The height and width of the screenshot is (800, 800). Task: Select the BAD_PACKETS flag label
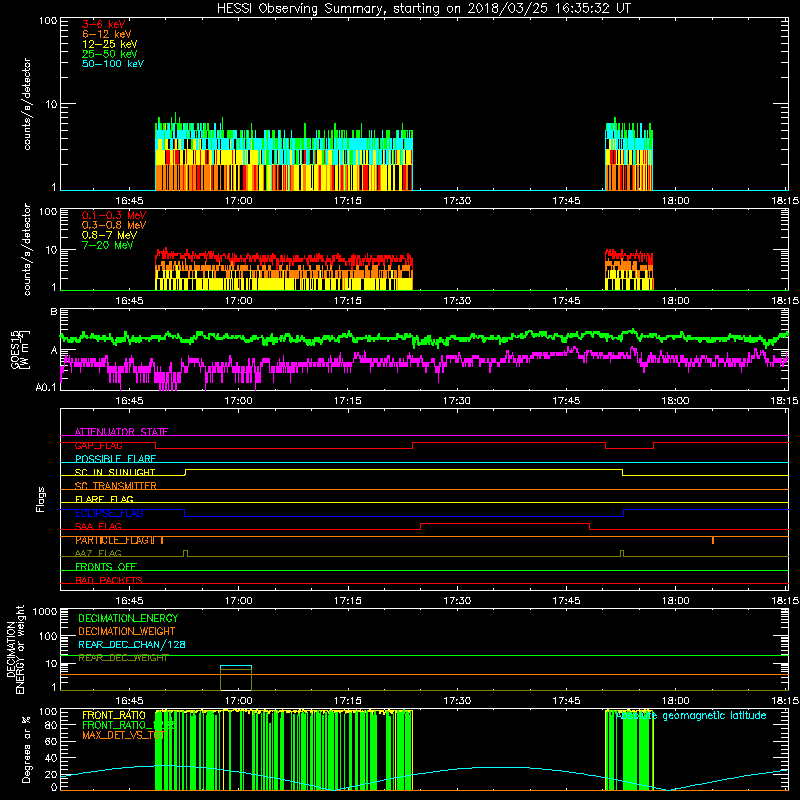point(109,580)
